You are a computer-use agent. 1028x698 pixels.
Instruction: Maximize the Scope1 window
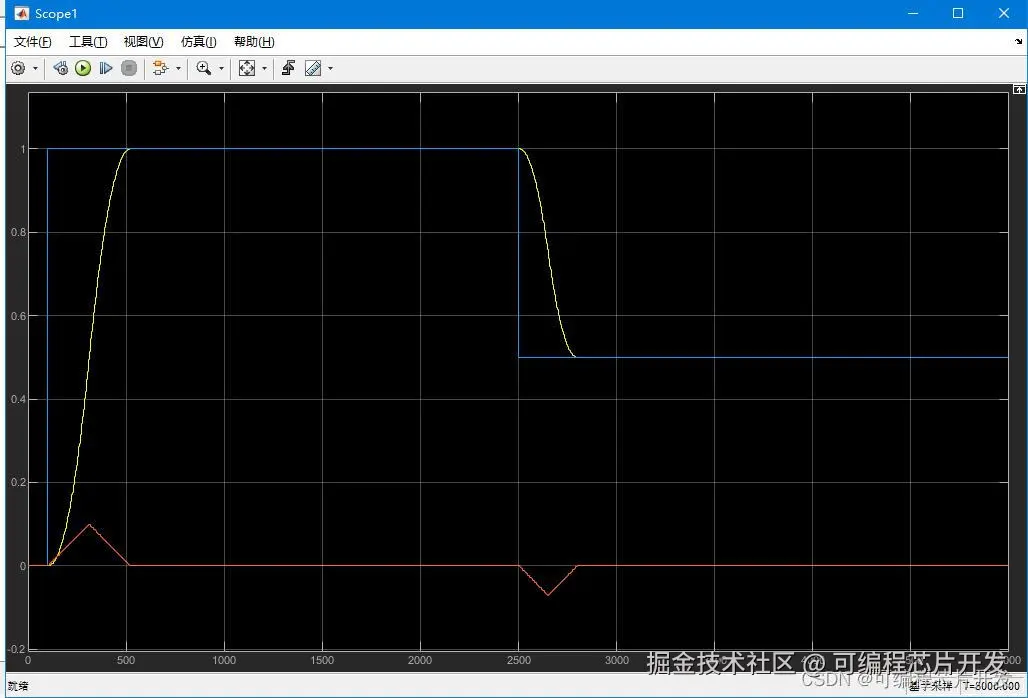click(x=958, y=13)
